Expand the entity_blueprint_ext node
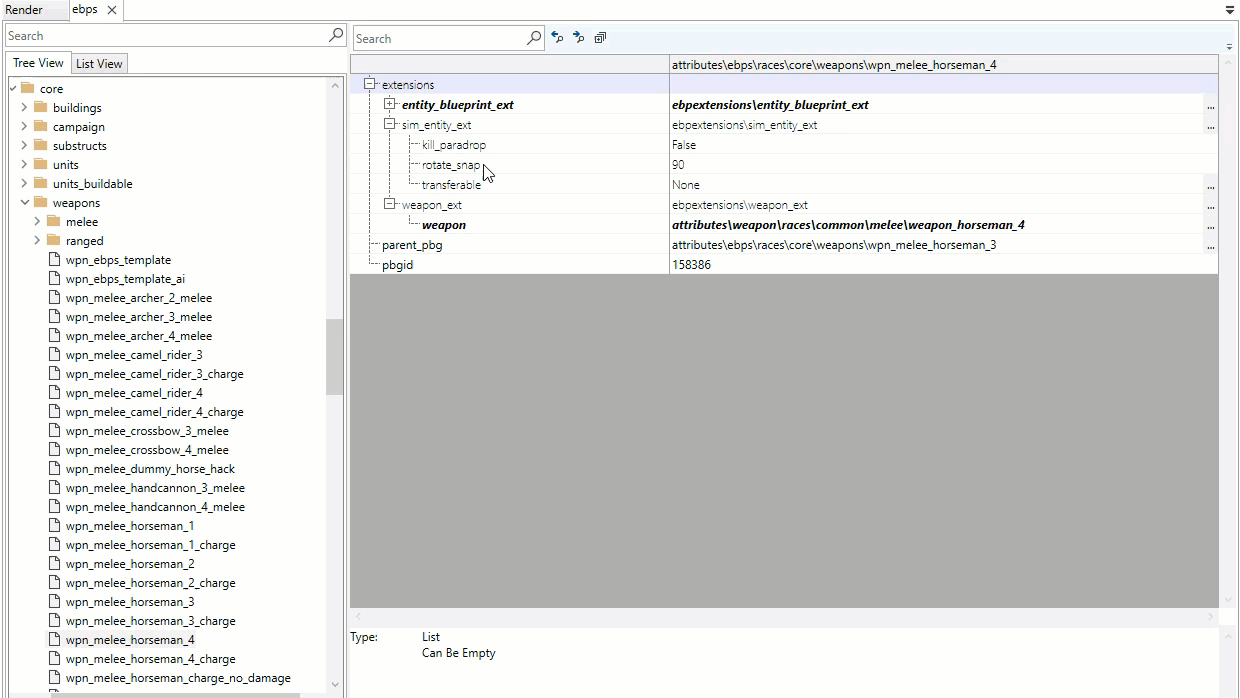This screenshot has width=1240, height=698. click(390, 104)
